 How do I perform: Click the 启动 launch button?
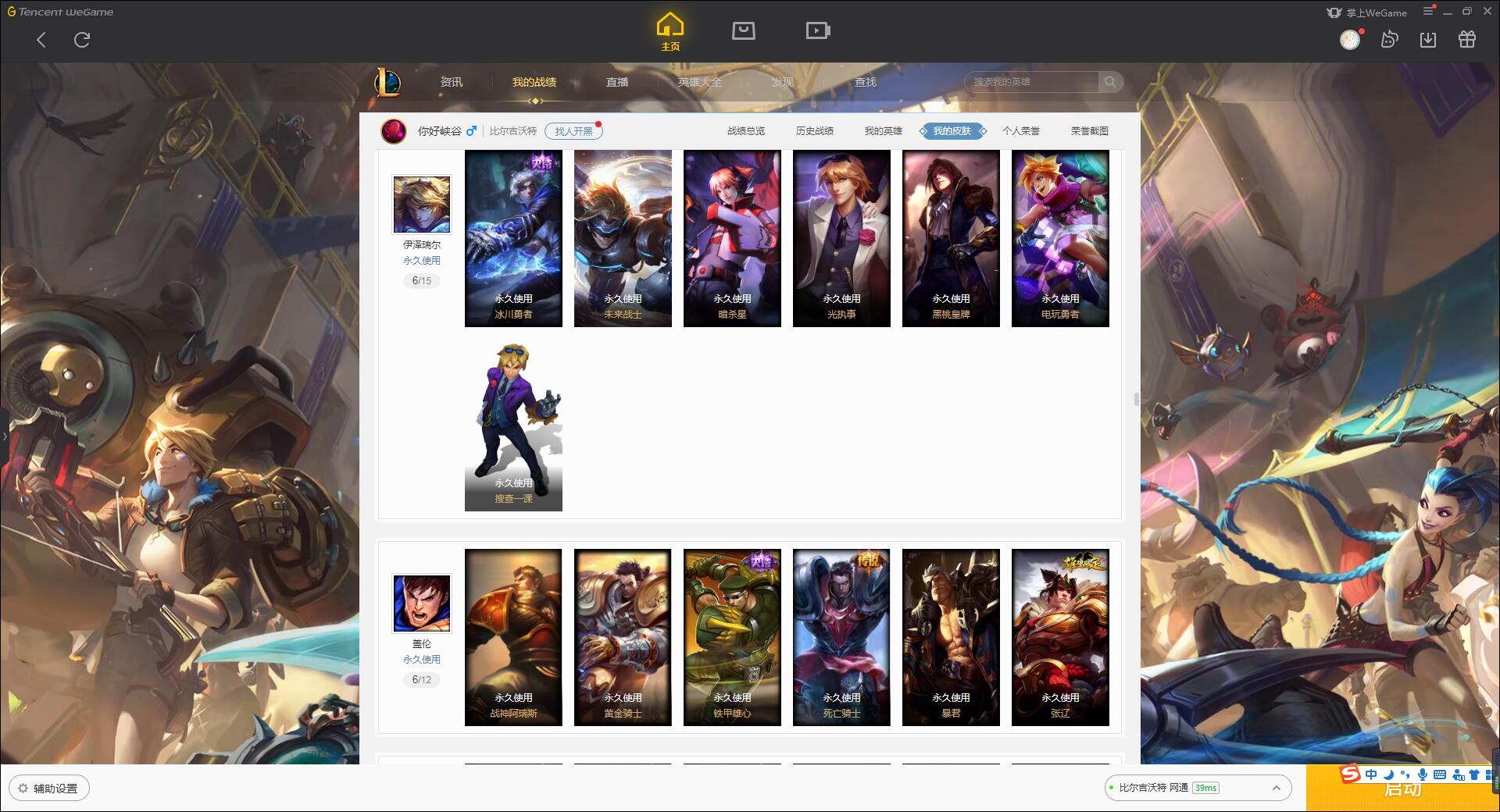click(1402, 789)
